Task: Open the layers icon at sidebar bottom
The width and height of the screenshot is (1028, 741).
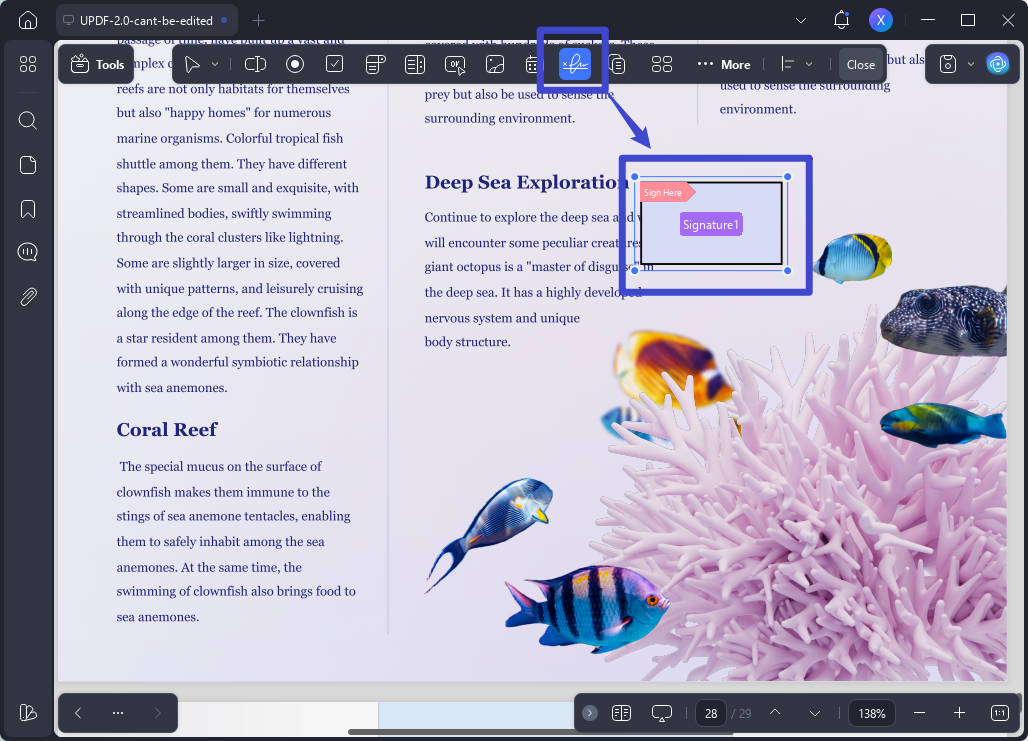Action: click(28, 712)
